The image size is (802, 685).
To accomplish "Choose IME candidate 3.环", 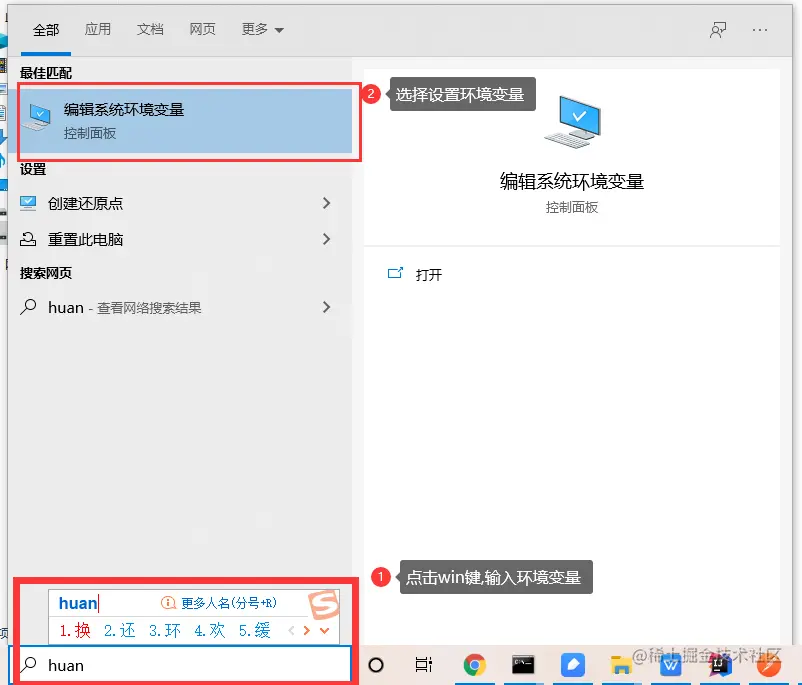I will (x=165, y=630).
